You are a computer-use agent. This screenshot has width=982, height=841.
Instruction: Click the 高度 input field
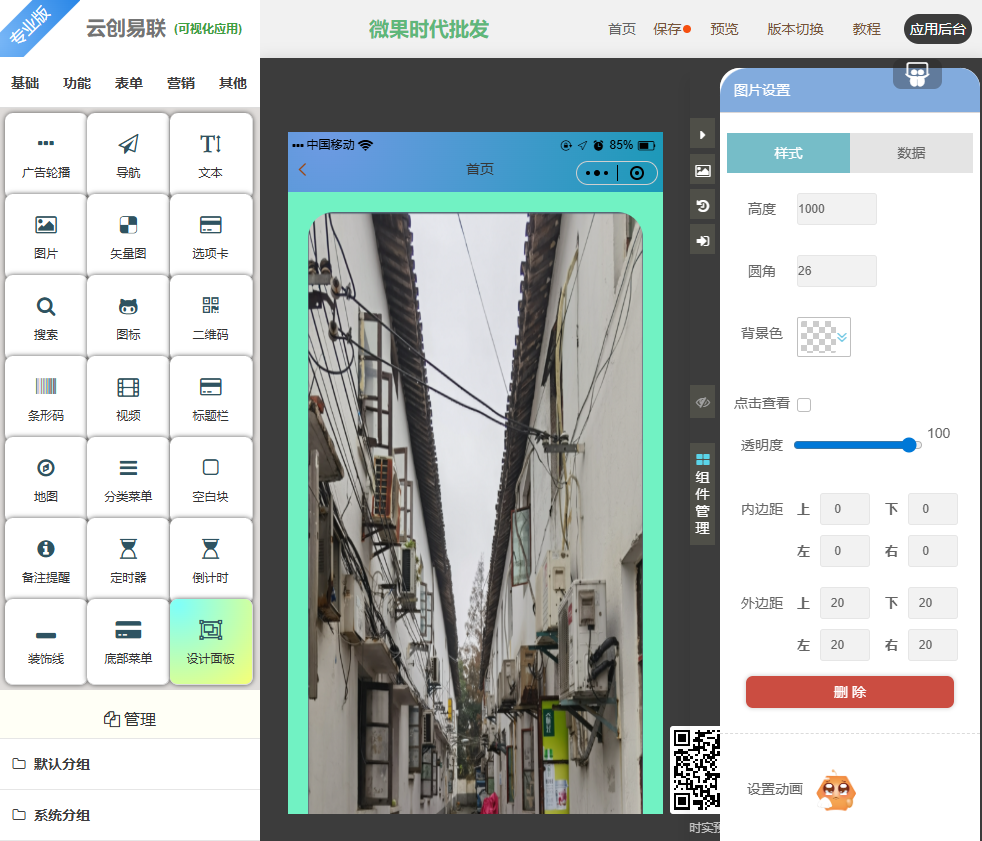[836, 209]
